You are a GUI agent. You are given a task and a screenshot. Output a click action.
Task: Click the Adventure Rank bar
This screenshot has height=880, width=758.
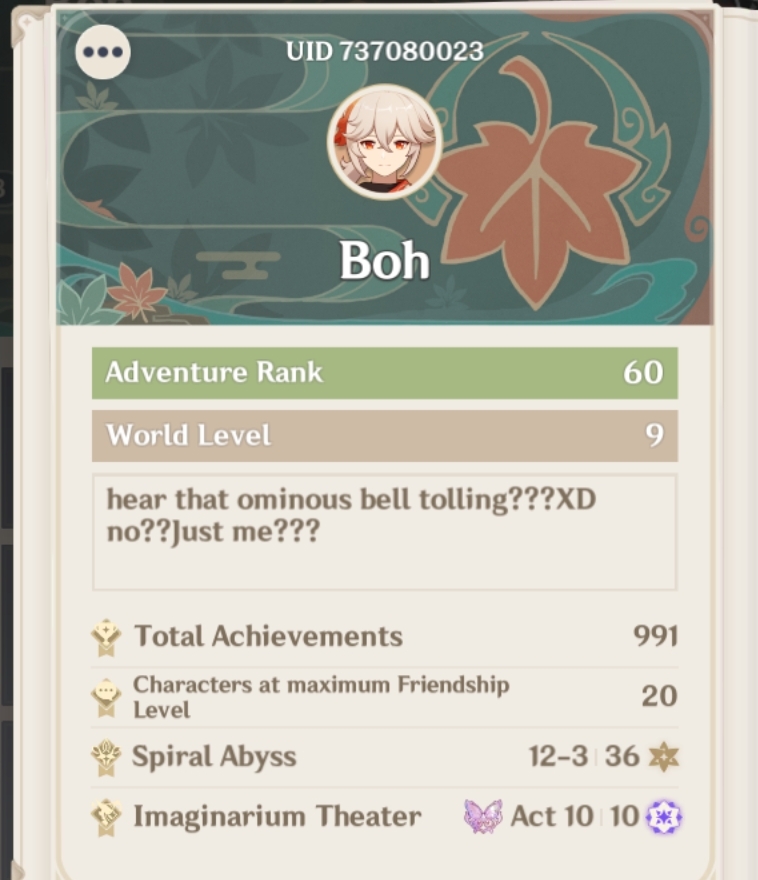click(385, 373)
